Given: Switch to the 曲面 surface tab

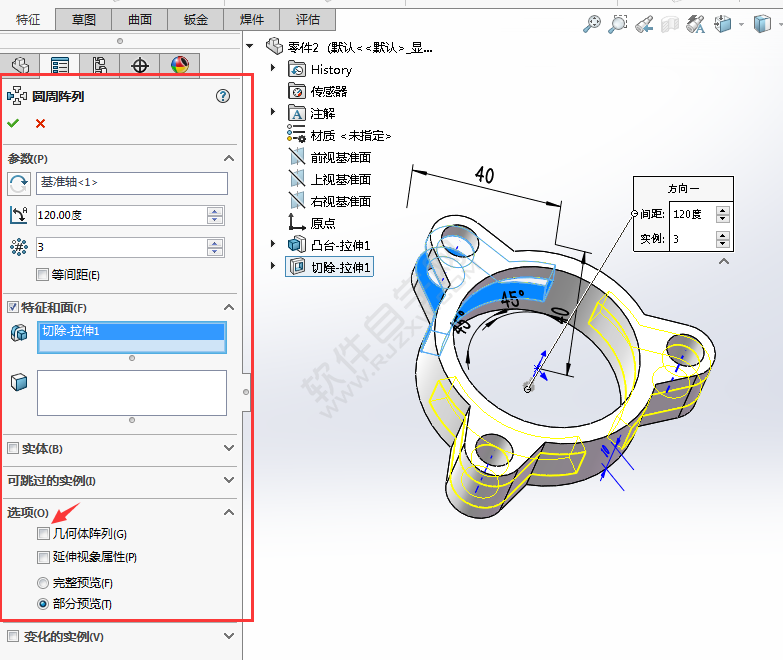Looking at the screenshot, I should click(140, 19).
